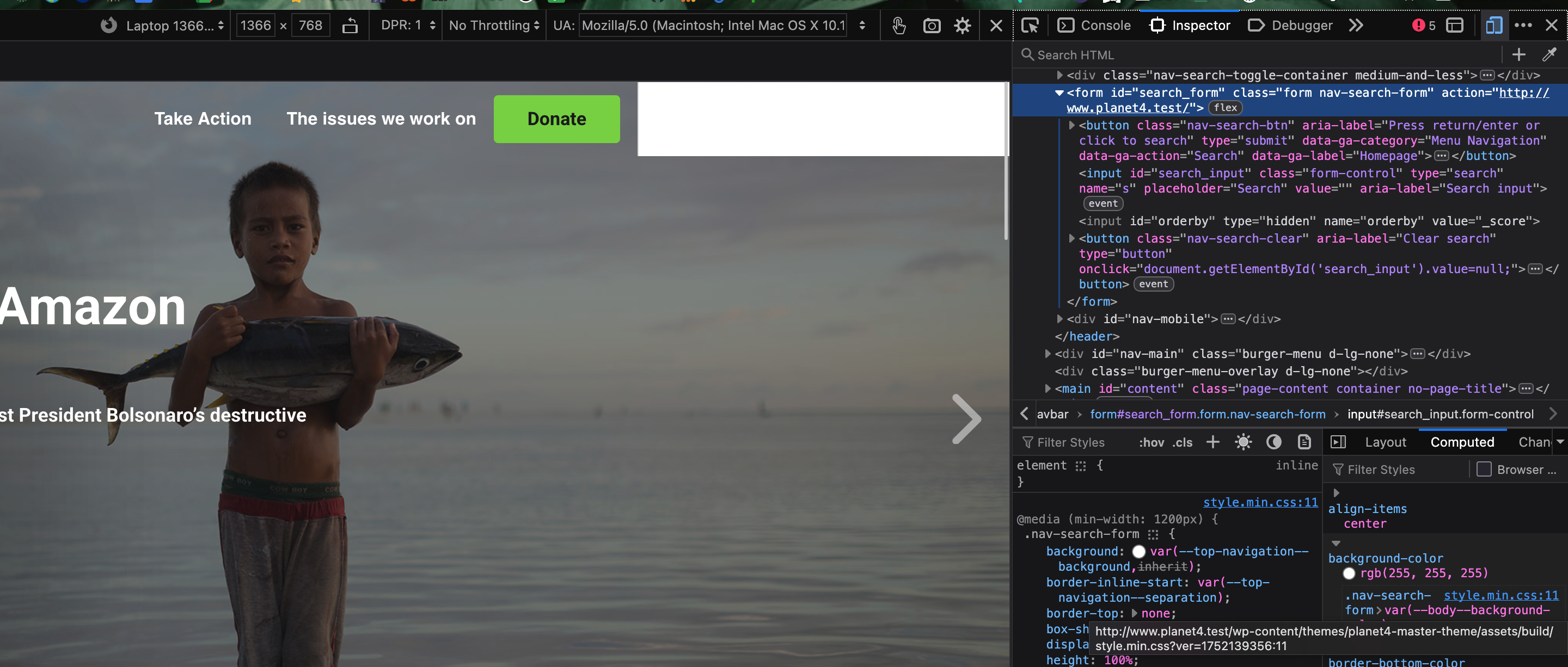
Task: Switch to the Layout tab
Action: [x=1386, y=442]
